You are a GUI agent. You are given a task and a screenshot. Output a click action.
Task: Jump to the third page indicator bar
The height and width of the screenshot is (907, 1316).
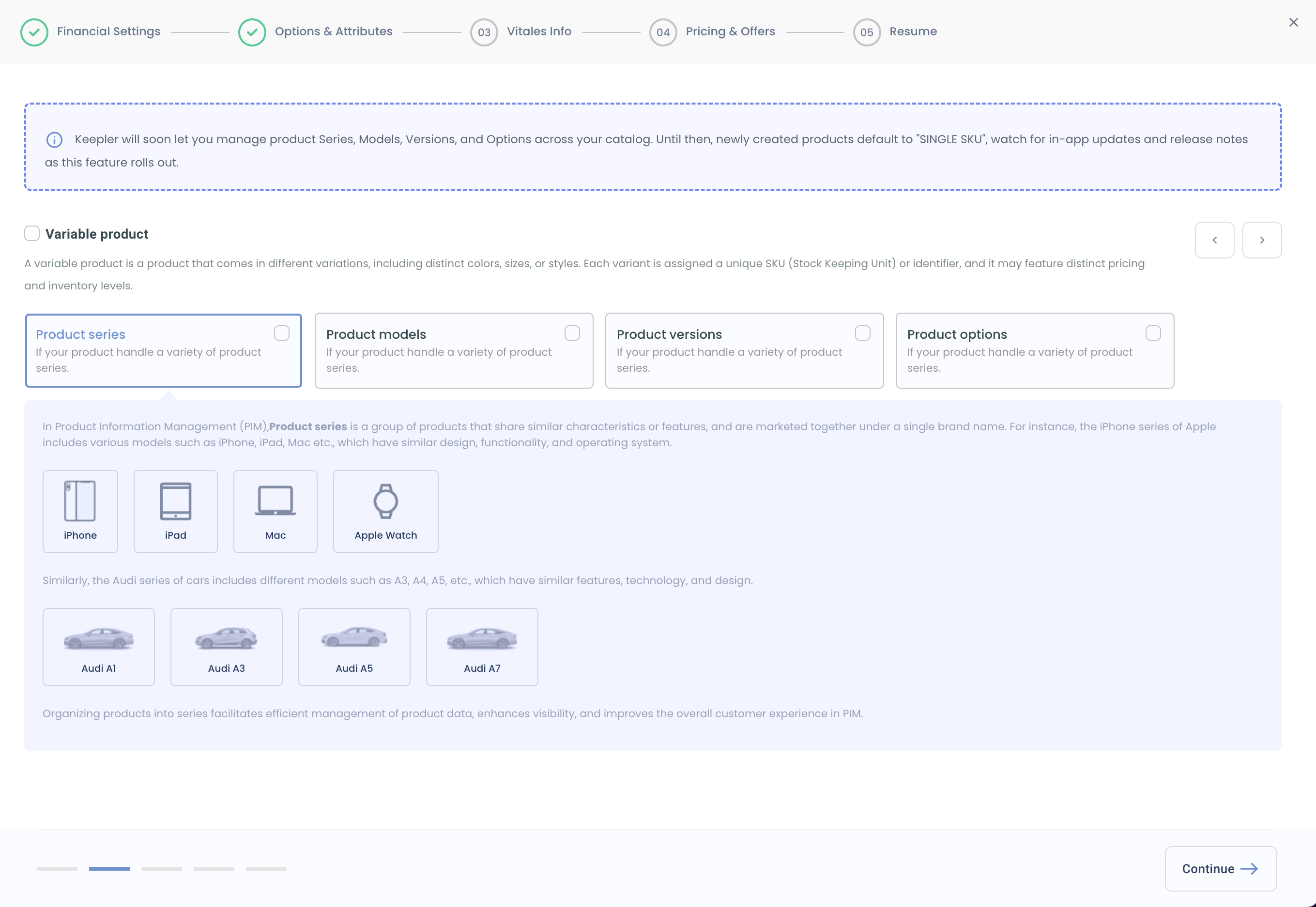tap(161, 868)
